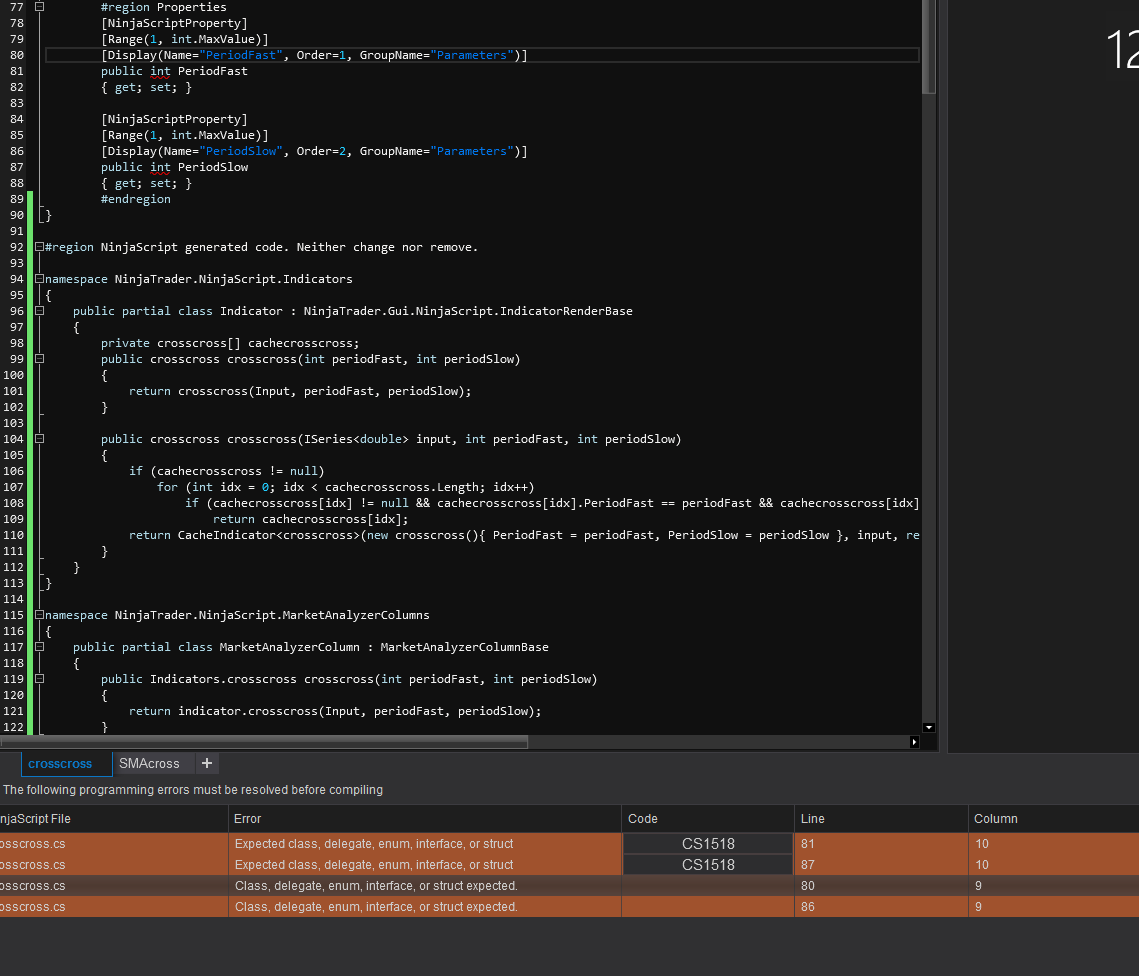The width and height of the screenshot is (1139, 976).
Task: Collapse the Properties region at line 77
Action: tap(40, 7)
